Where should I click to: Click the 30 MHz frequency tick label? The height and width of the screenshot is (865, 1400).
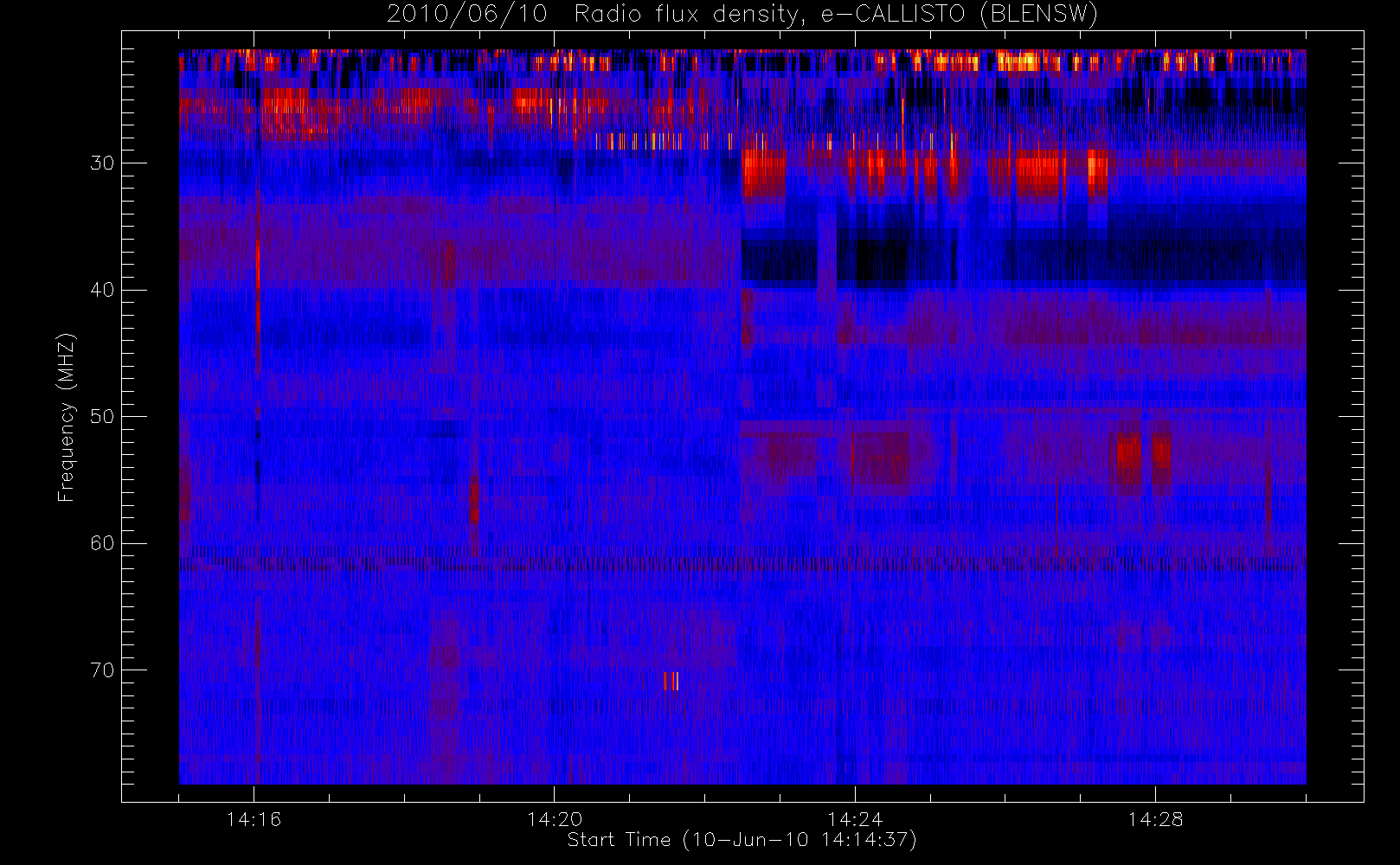101,163
